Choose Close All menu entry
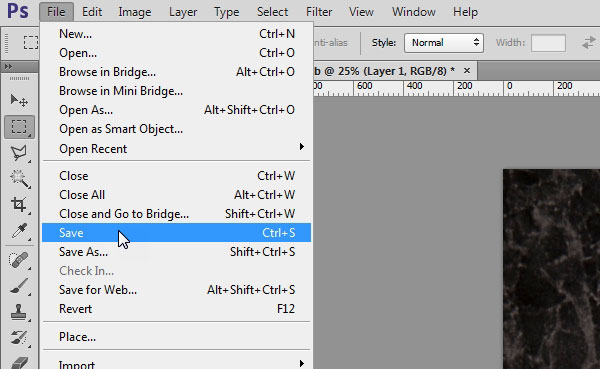 [x=176, y=195]
